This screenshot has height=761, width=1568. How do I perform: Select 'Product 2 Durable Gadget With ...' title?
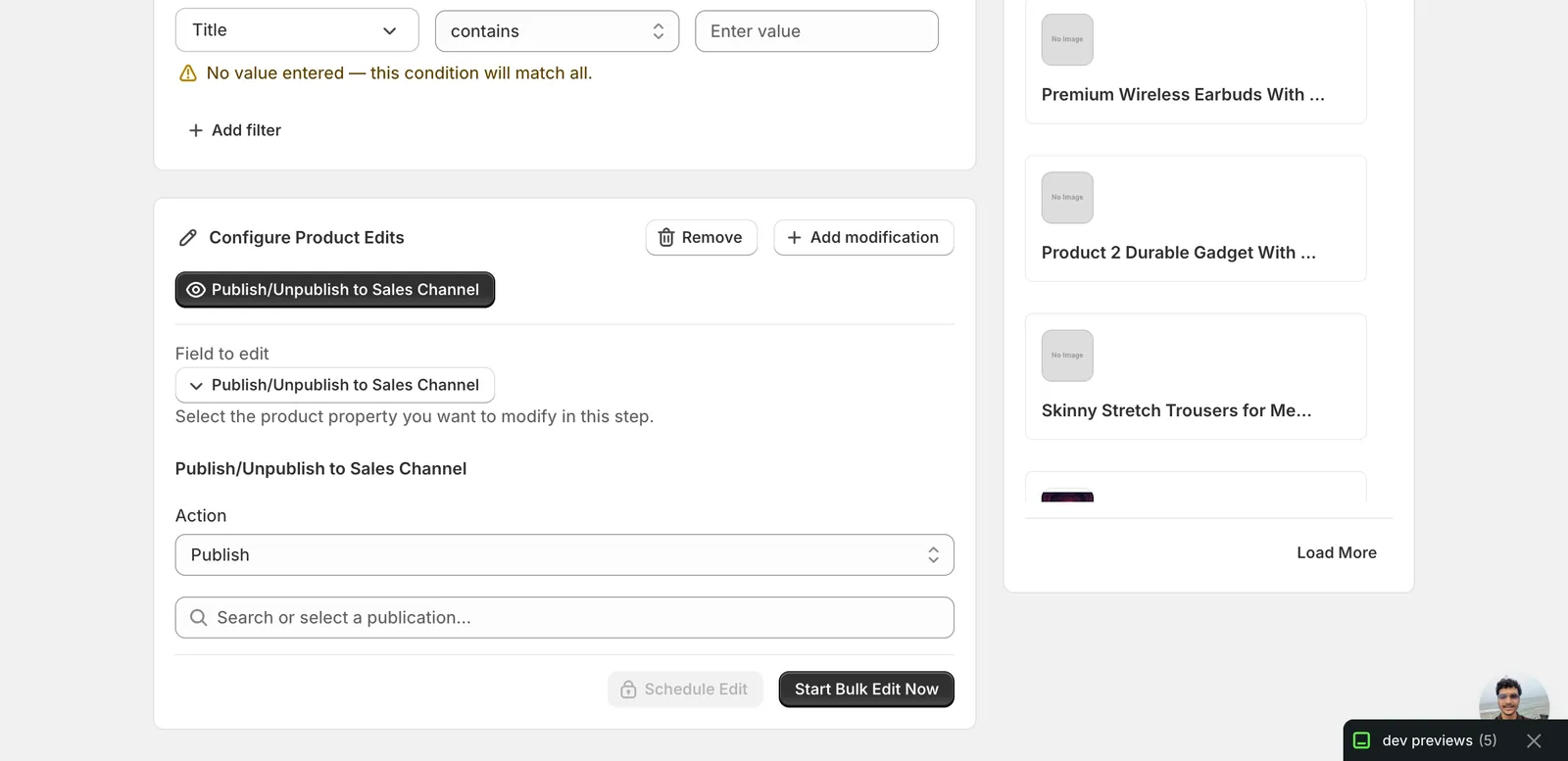[1179, 253]
